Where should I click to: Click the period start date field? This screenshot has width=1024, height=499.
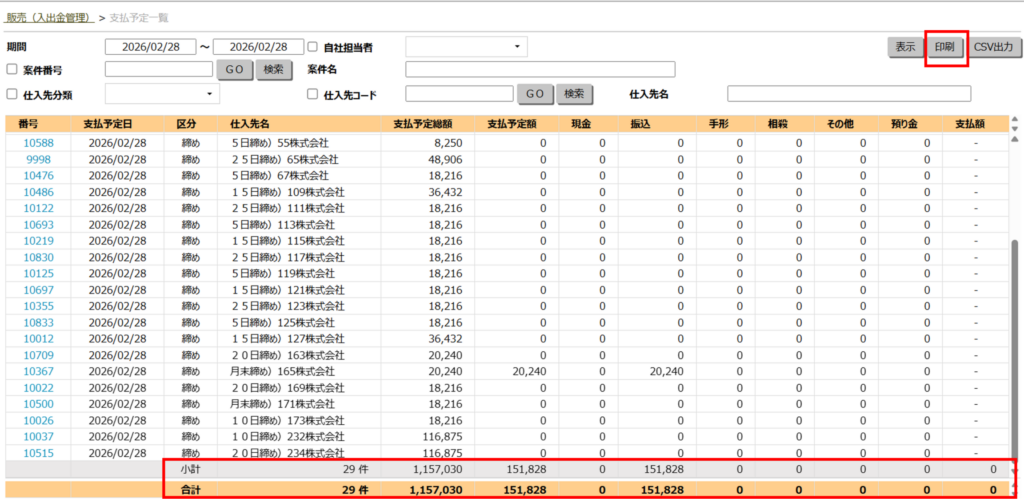tap(149, 47)
